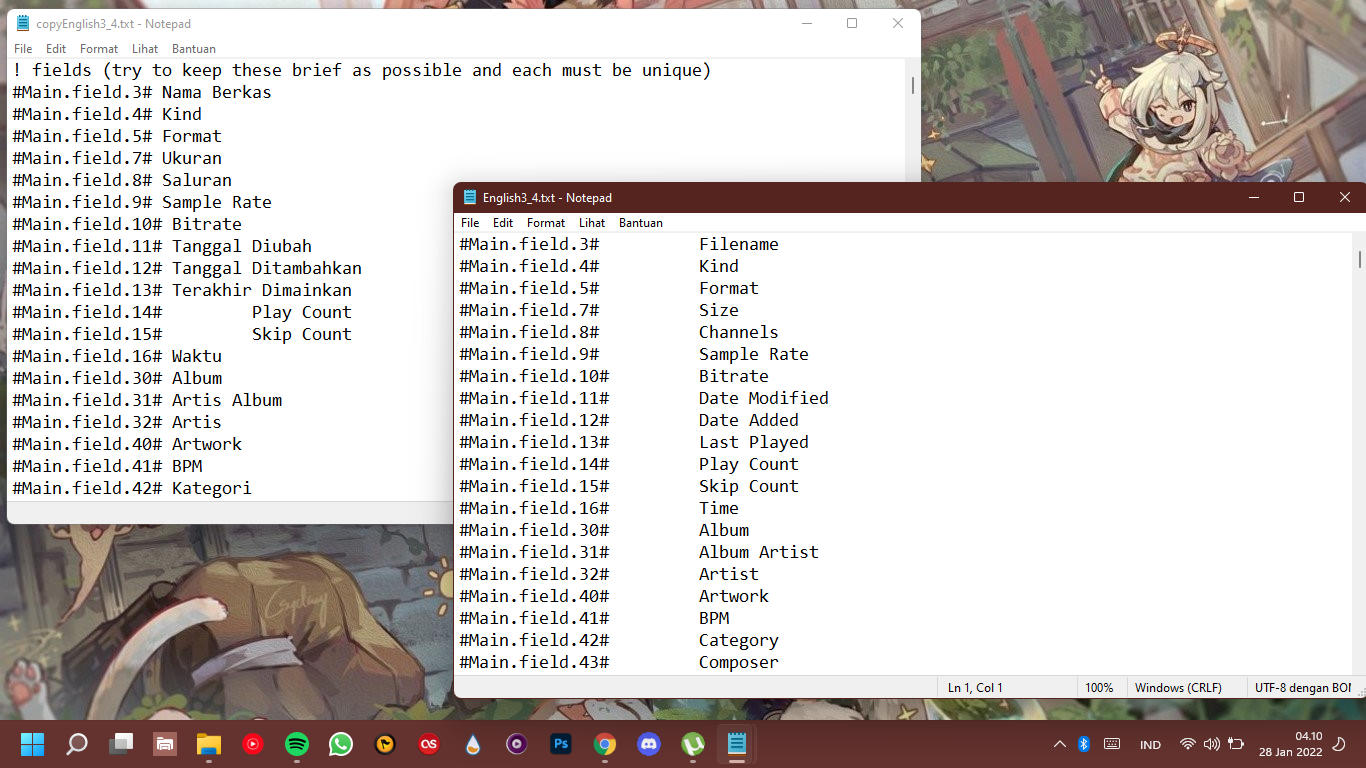Open the Edit menu in copyEnglish3_4.txt window
This screenshot has width=1366, height=768.
pyautogui.click(x=56, y=48)
